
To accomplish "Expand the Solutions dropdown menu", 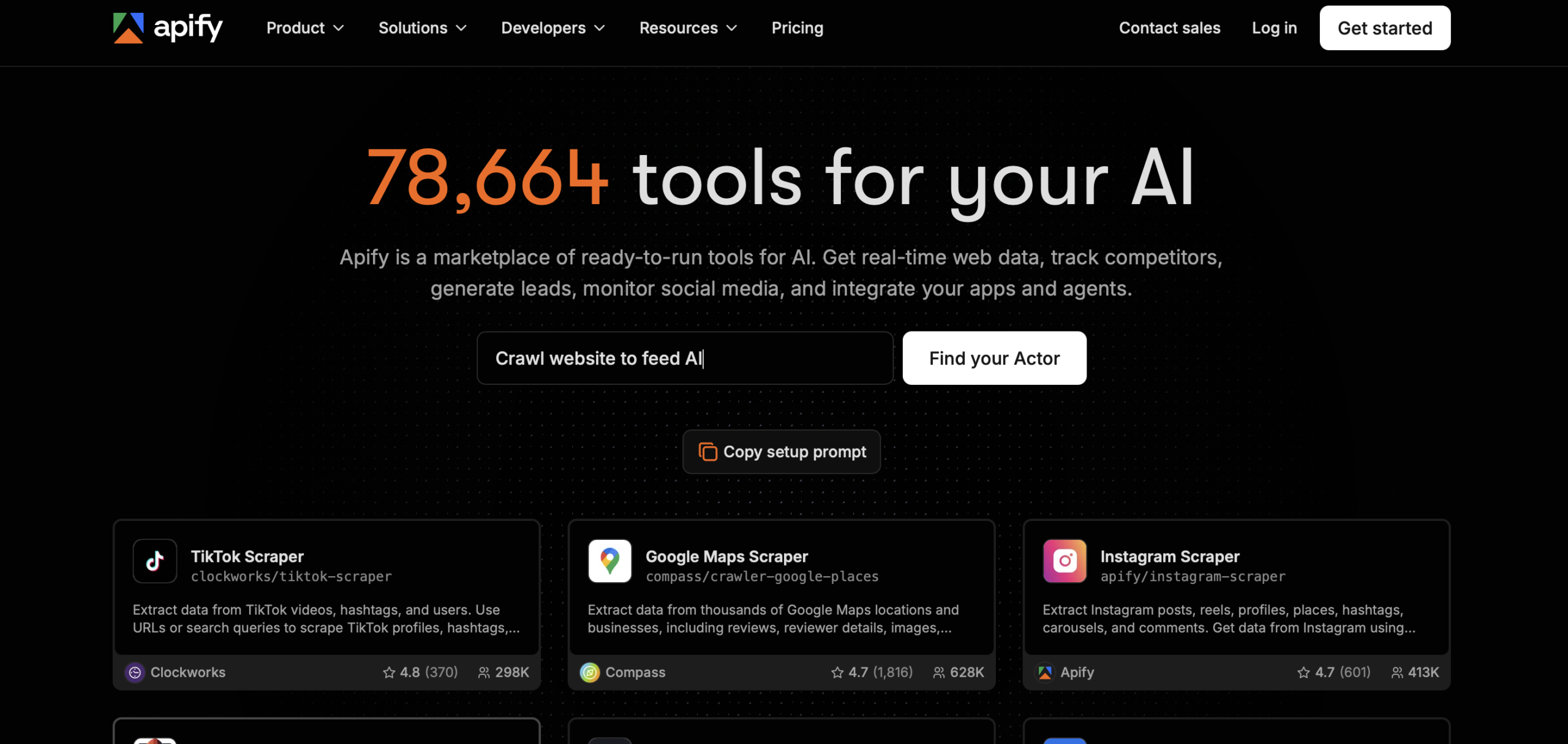I will point(423,28).
